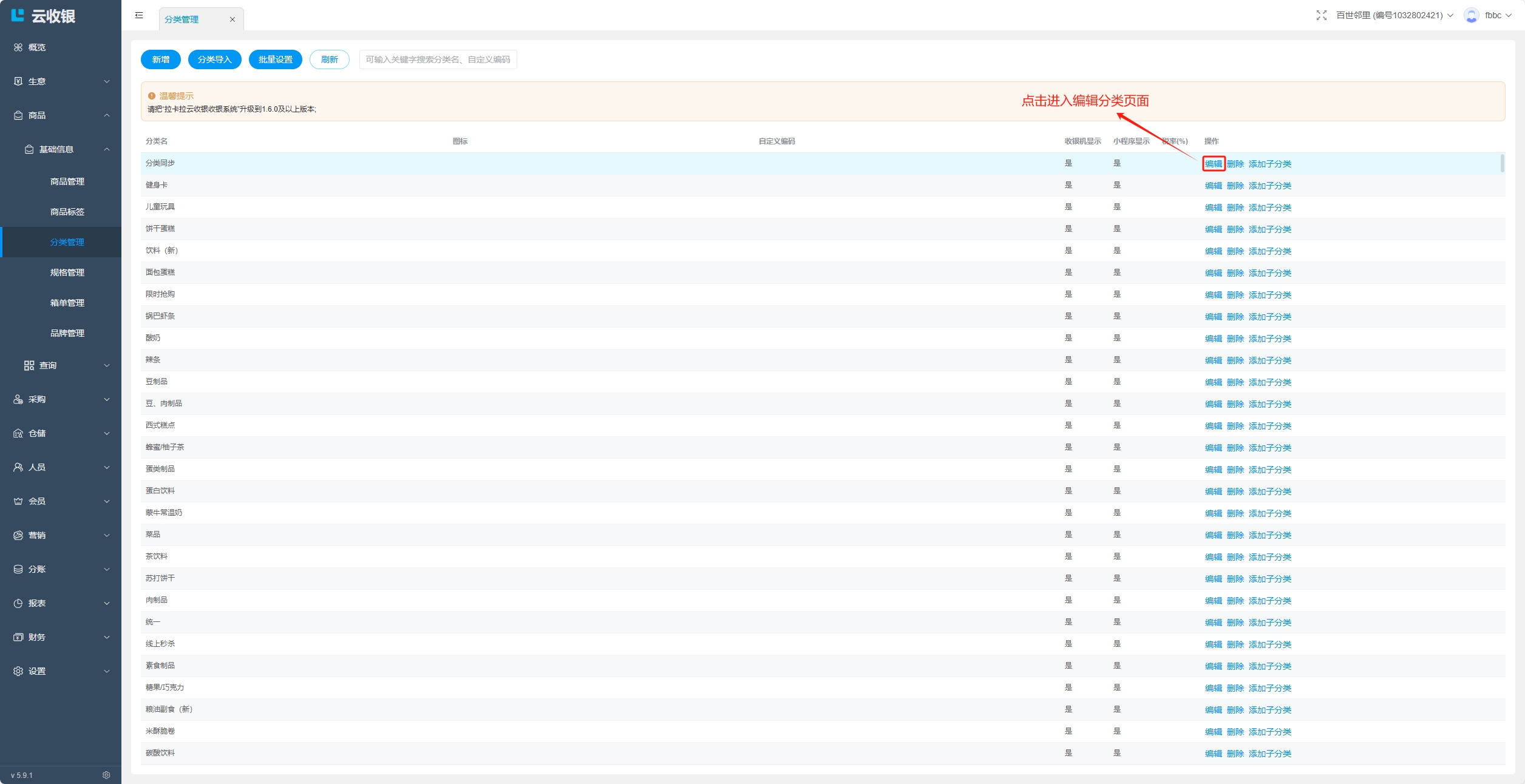Open 商品管理 in the sidebar

(67, 181)
